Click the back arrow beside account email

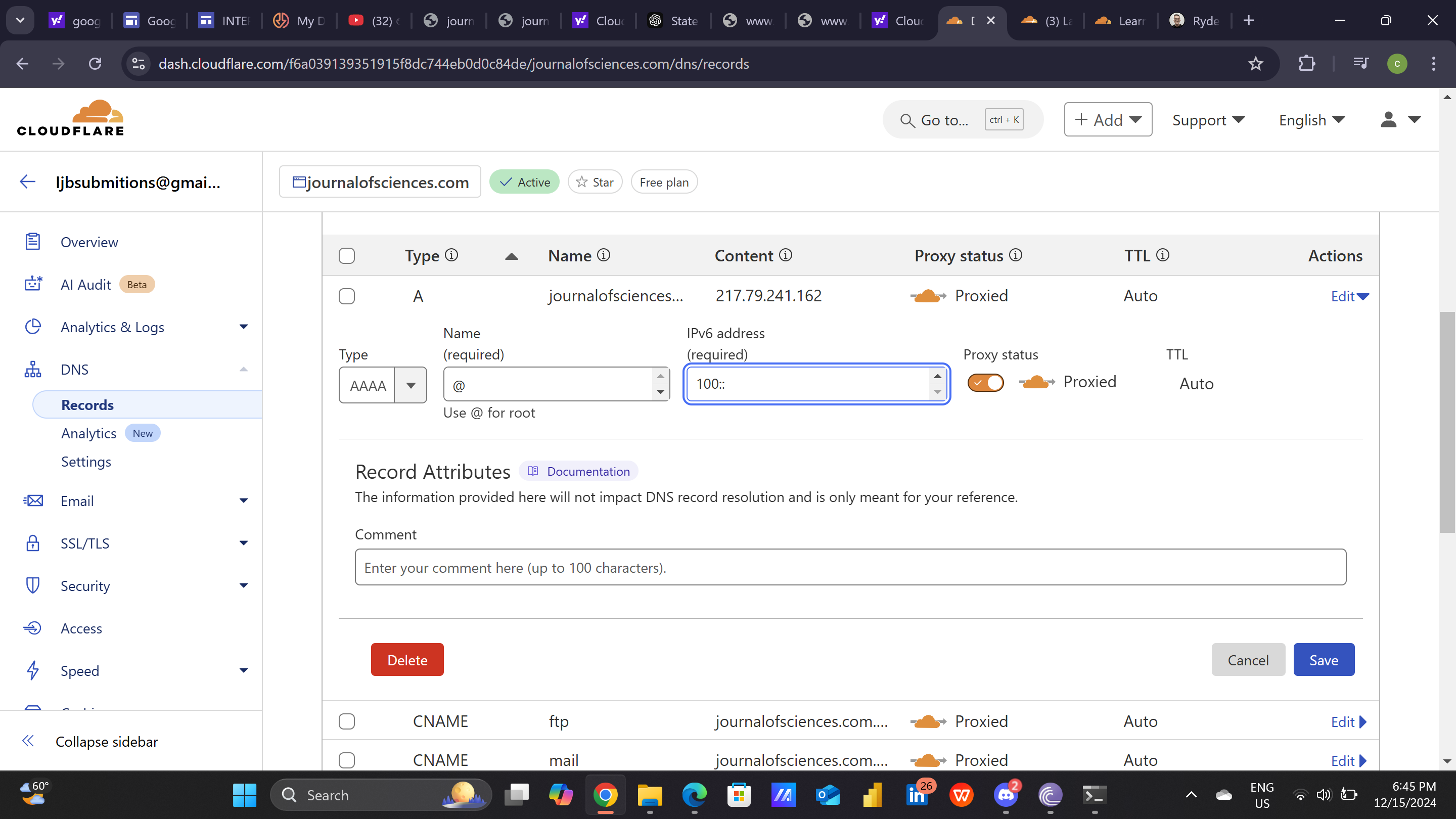click(x=28, y=182)
